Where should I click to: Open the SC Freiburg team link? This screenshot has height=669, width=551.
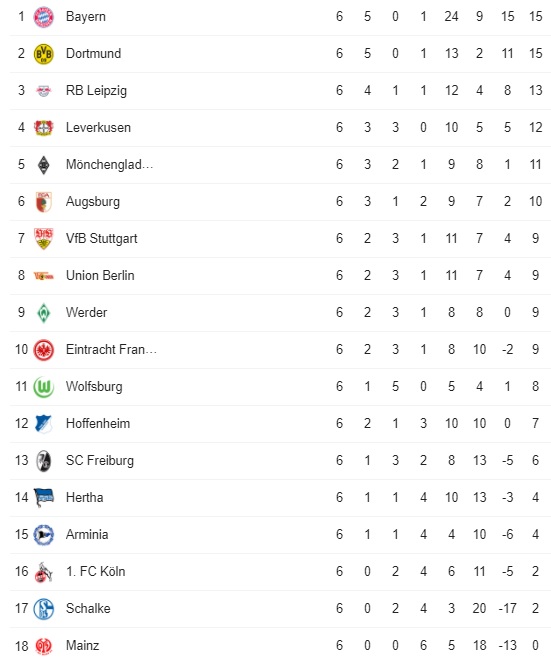(100, 461)
